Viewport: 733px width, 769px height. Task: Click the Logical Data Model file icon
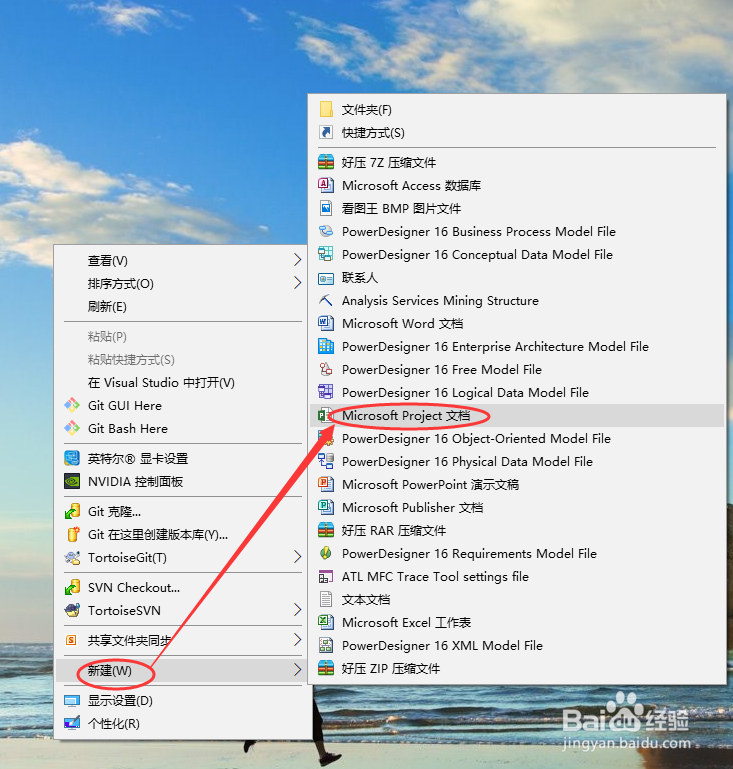point(326,392)
